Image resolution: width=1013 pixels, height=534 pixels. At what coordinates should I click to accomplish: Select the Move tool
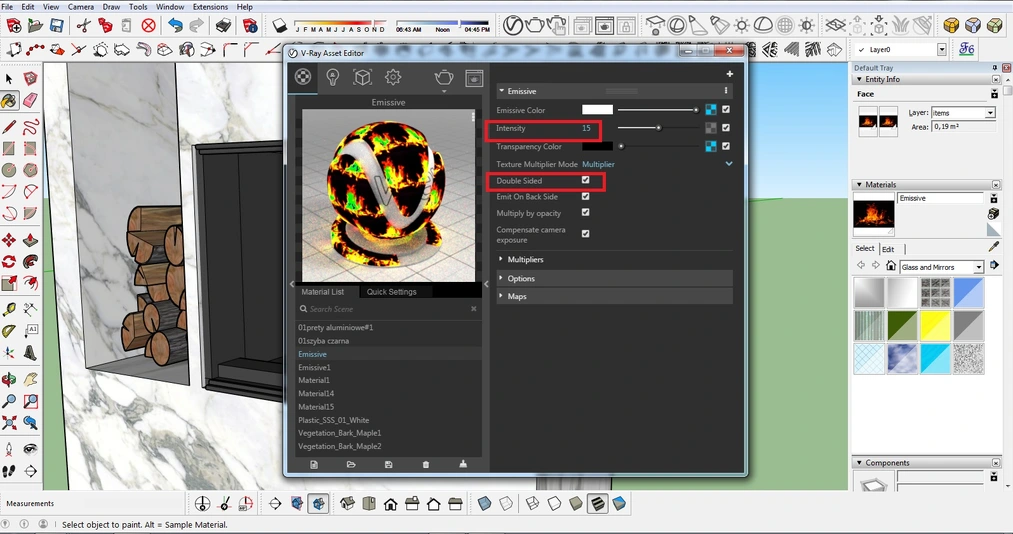[9, 241]
